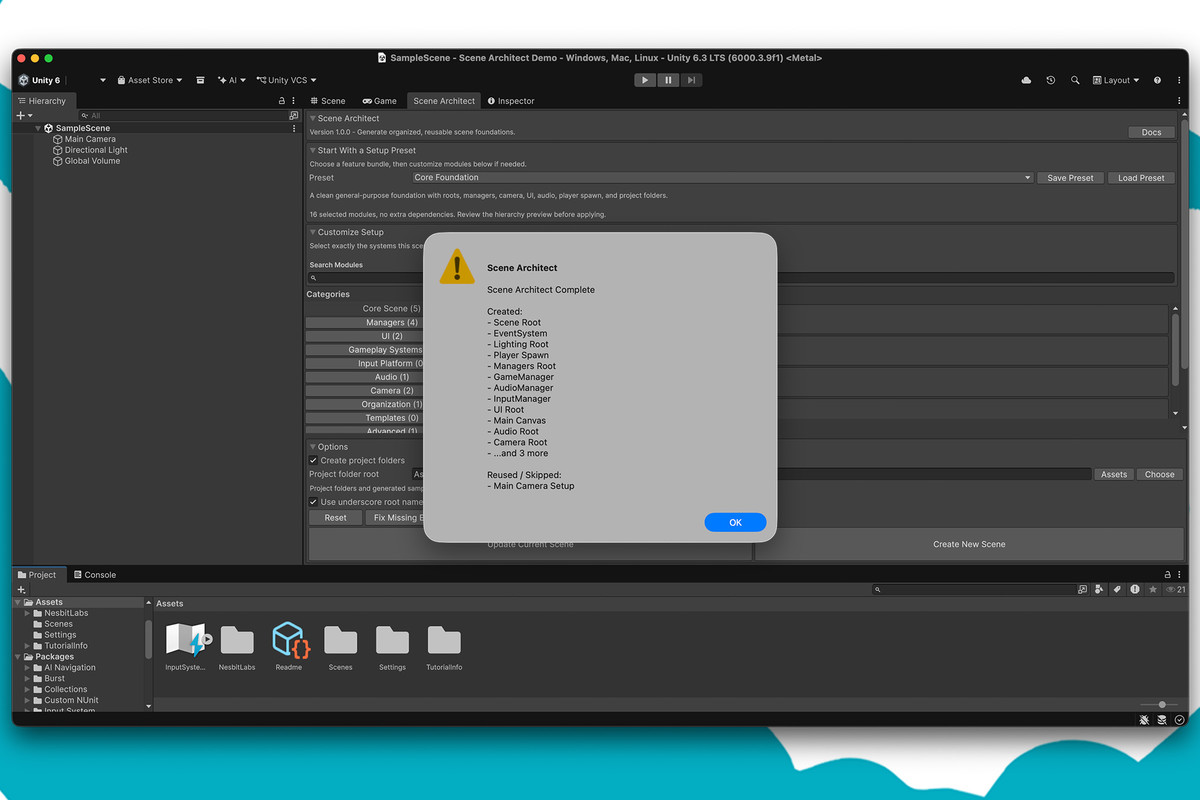Screen dimensions: 1200x800
Task: Switch to the Inspector tab
Action: coord(511,101)
